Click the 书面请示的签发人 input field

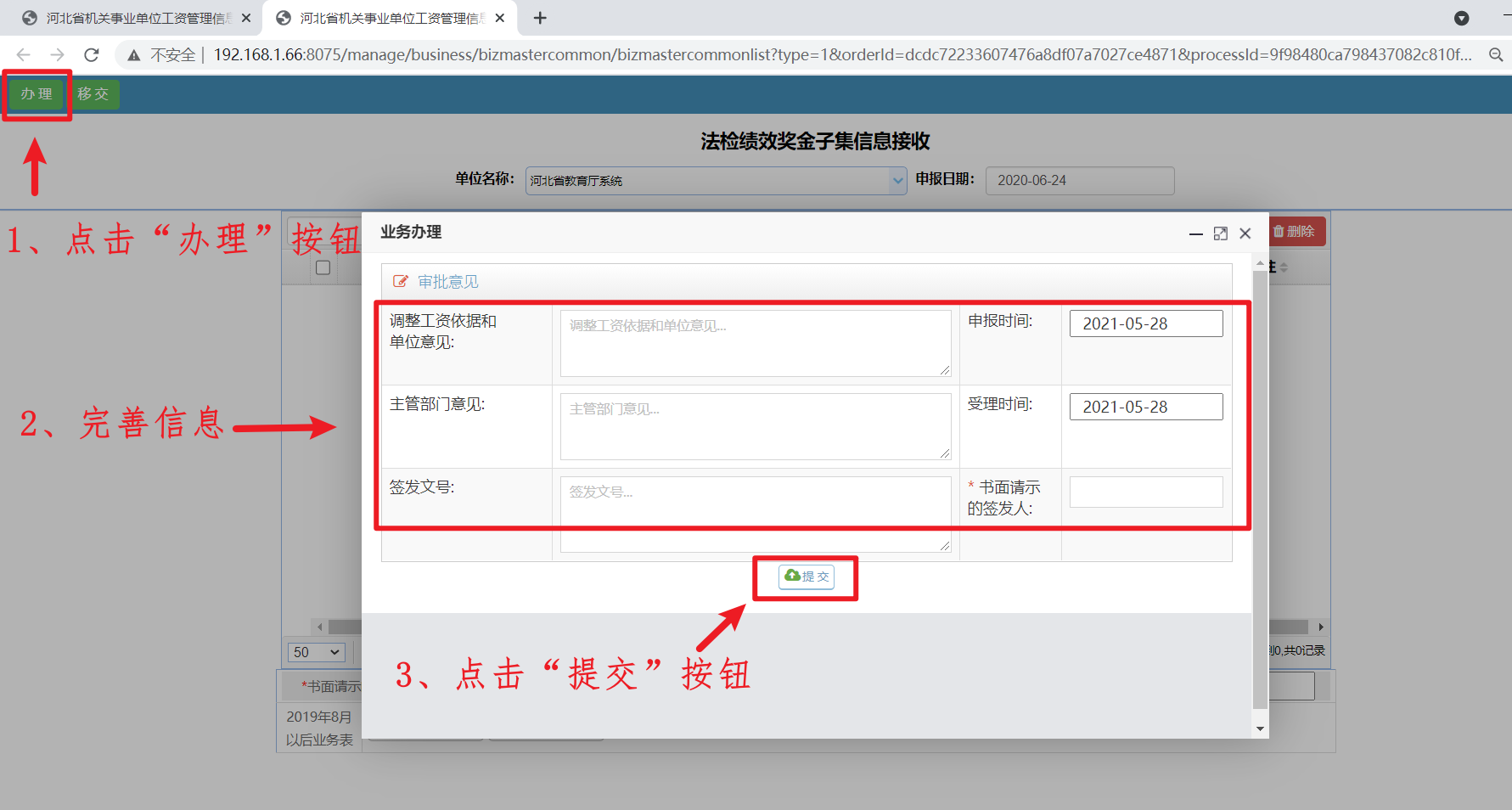tap(1146, 492)
